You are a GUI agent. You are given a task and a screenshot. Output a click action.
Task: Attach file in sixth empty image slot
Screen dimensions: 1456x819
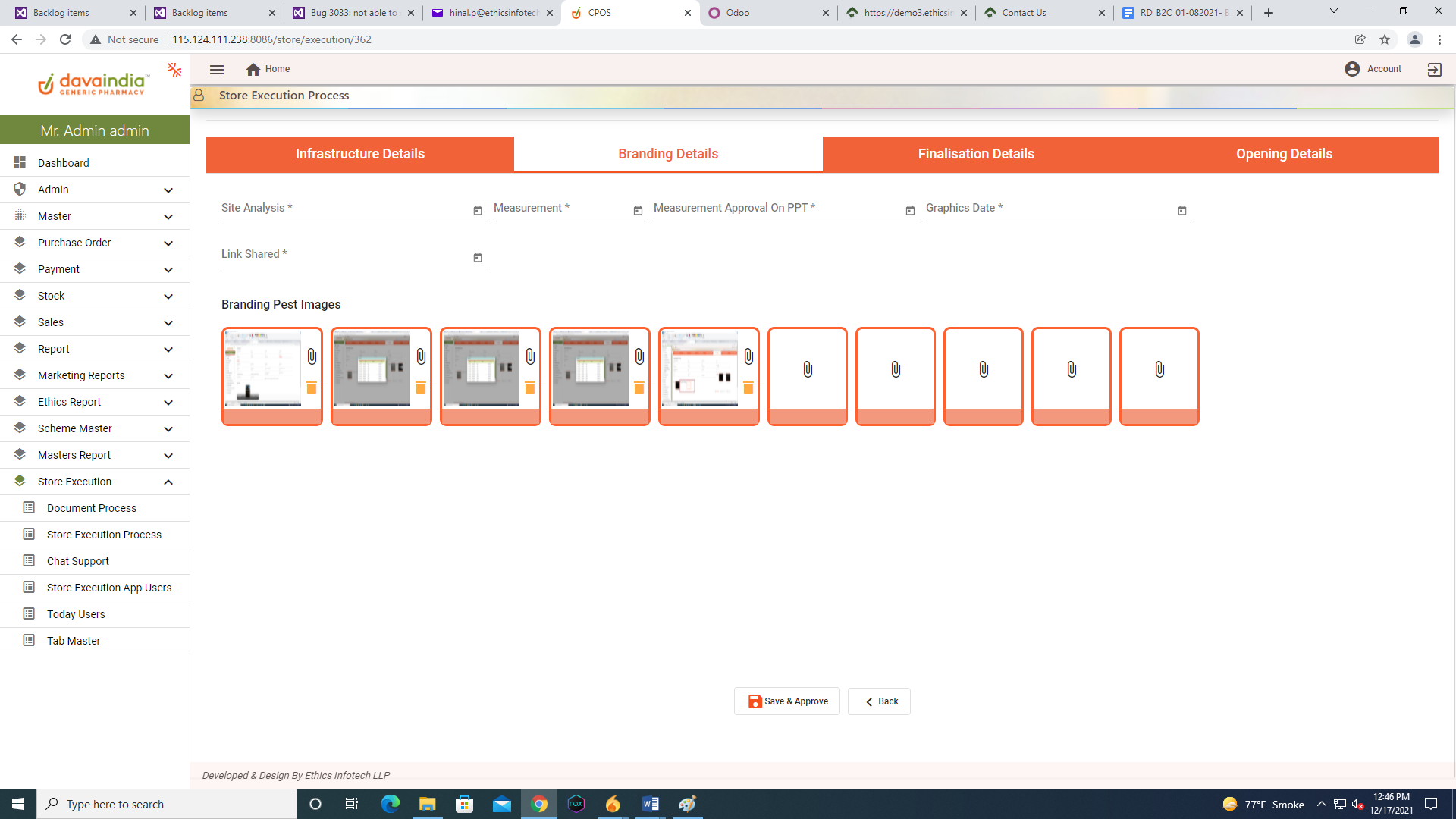point(808,369)
